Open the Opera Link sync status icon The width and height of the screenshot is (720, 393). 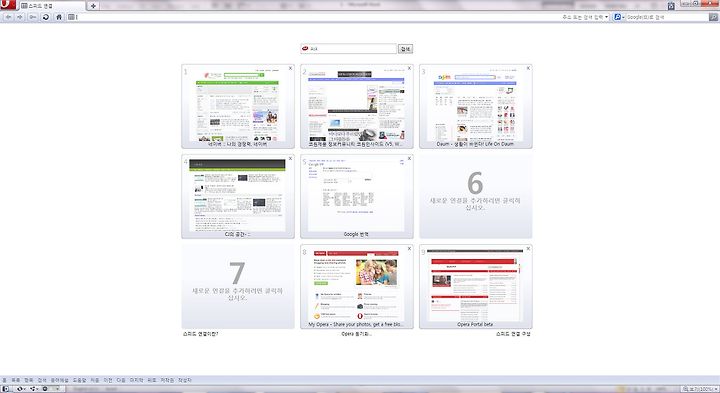pyautogui.click(x=21, y=389)
